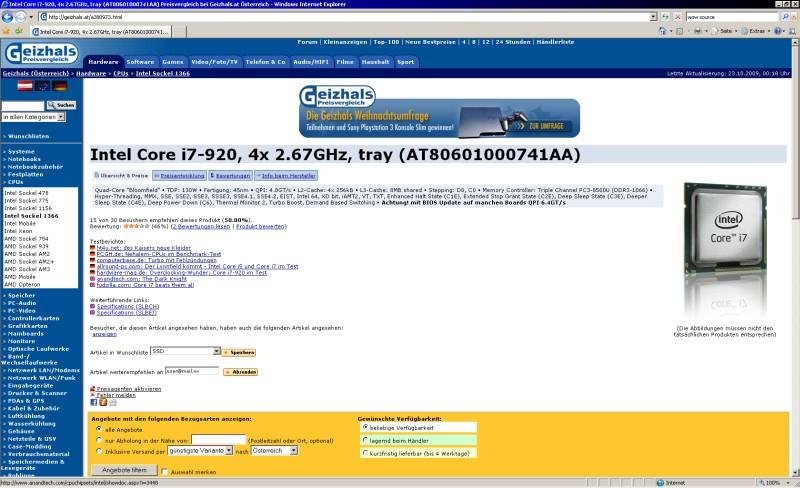Click the Stop loading X icon
This screenshot has height=488, width=800.
678,17
